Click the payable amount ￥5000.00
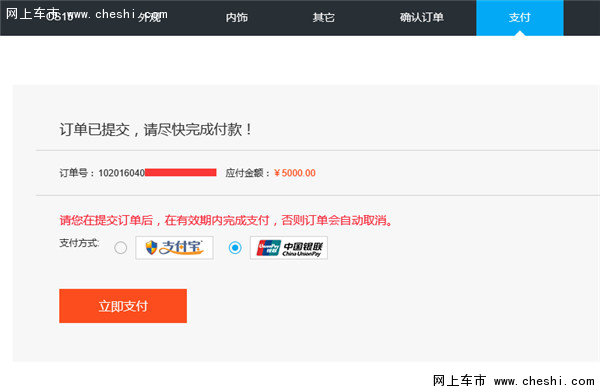Viewport: 600px width, 392px height. pos(295,173)
